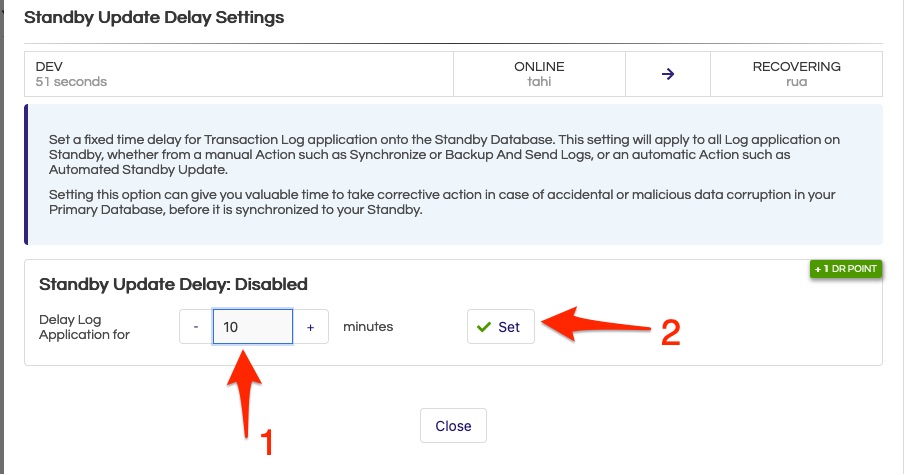Select the DEV configuration name cell
Screen dimensions: 909x475
(x=239, y=74)
